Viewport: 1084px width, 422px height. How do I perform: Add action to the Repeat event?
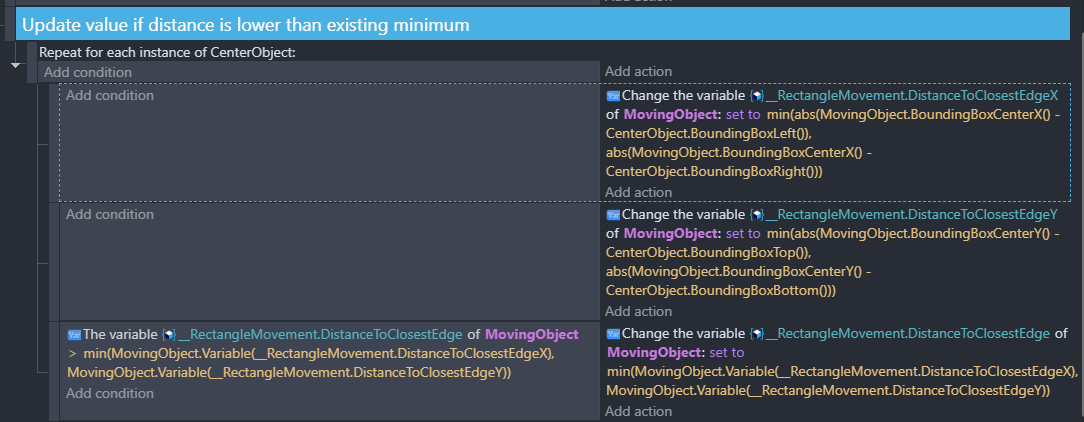[x=638, y=71]
